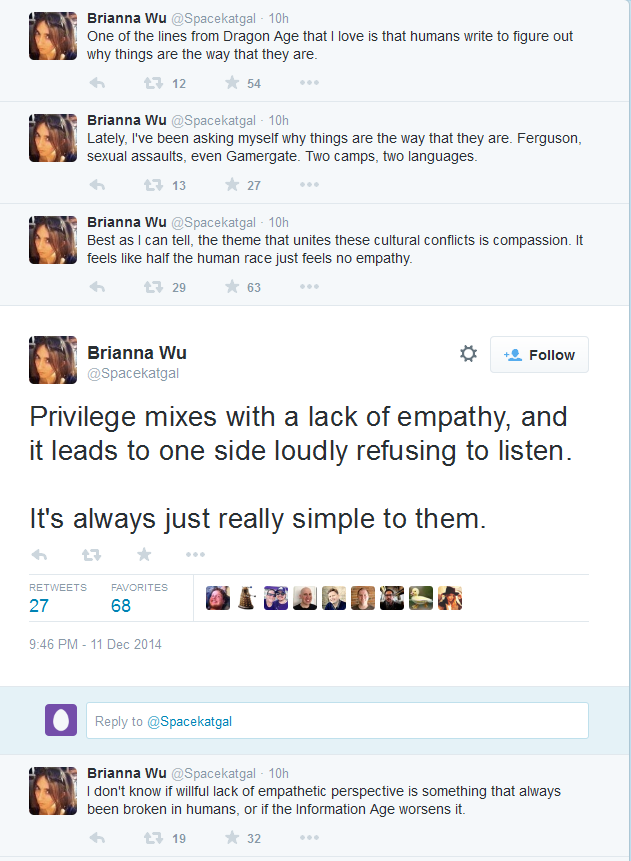
Task: Retweet the Dragon Age tweet
Action: [x=153, y=83]
